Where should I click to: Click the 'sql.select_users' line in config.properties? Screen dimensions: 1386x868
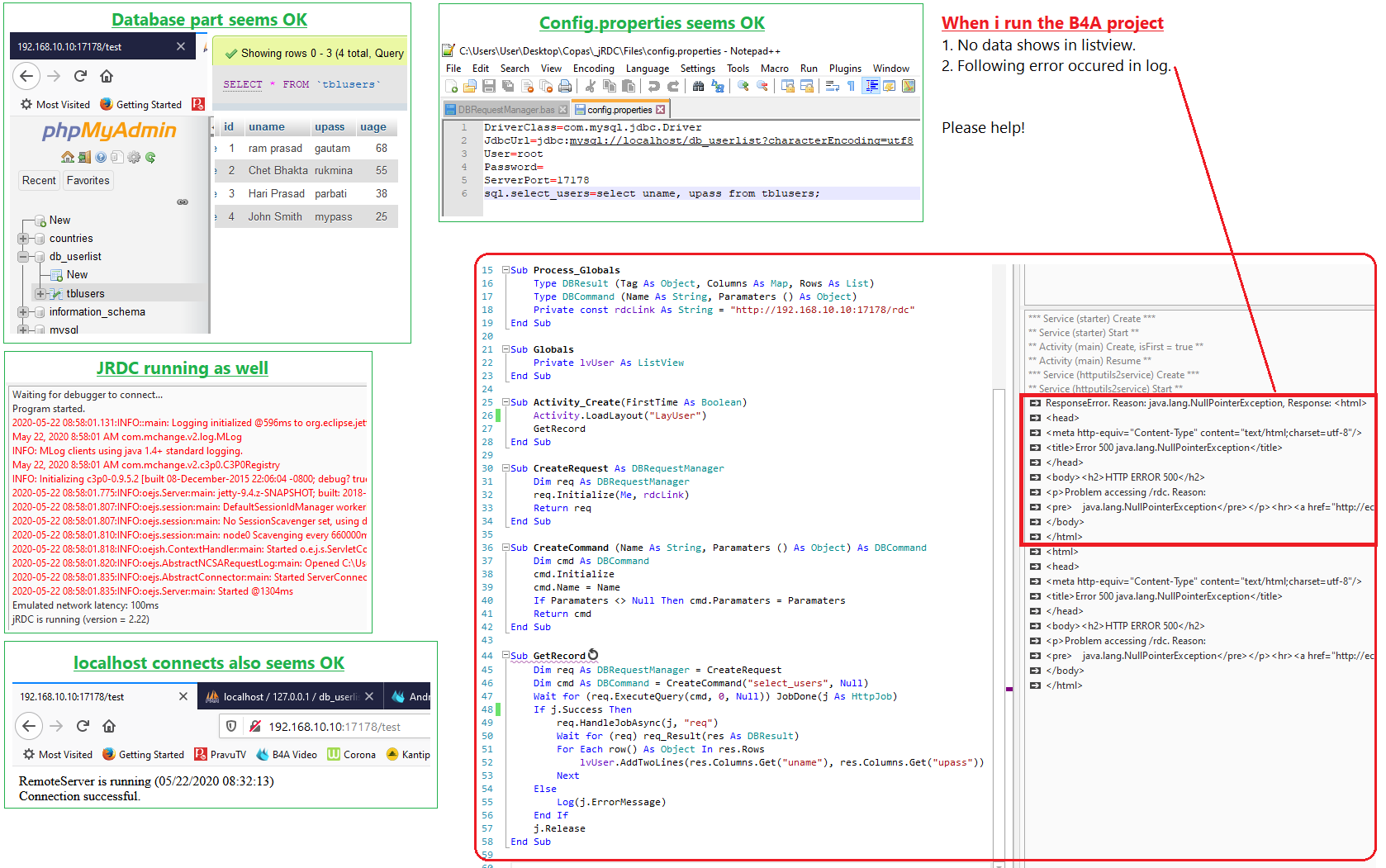coord(701,193)
